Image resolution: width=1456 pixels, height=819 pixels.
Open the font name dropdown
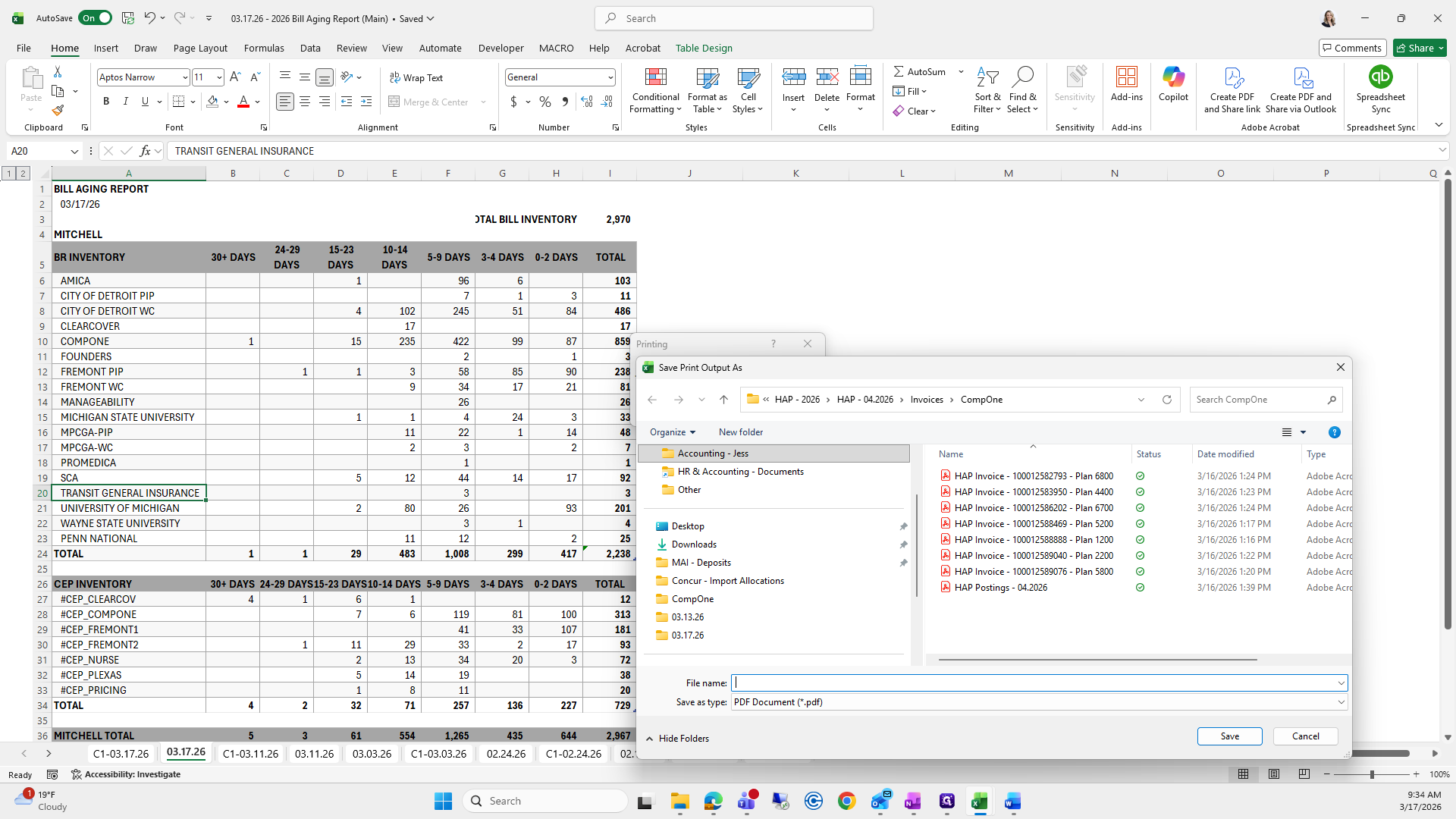(x=184, y=77)
